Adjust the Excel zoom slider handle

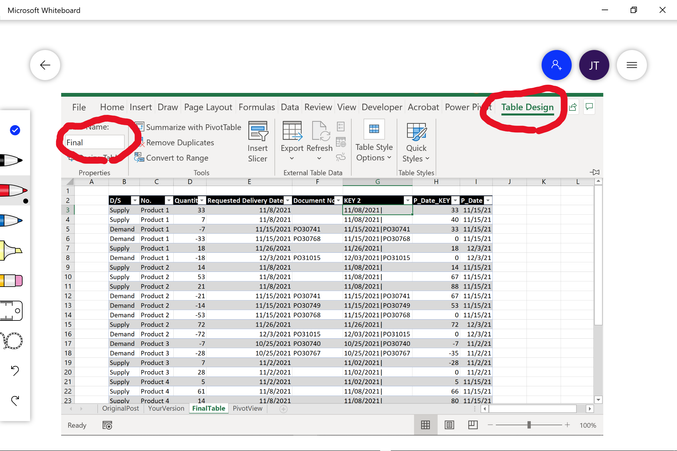(529, 425)
